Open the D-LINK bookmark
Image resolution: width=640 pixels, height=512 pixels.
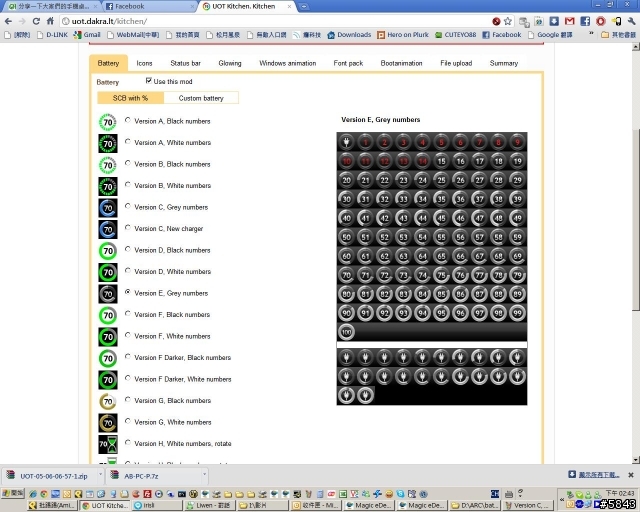pos(52,35)
